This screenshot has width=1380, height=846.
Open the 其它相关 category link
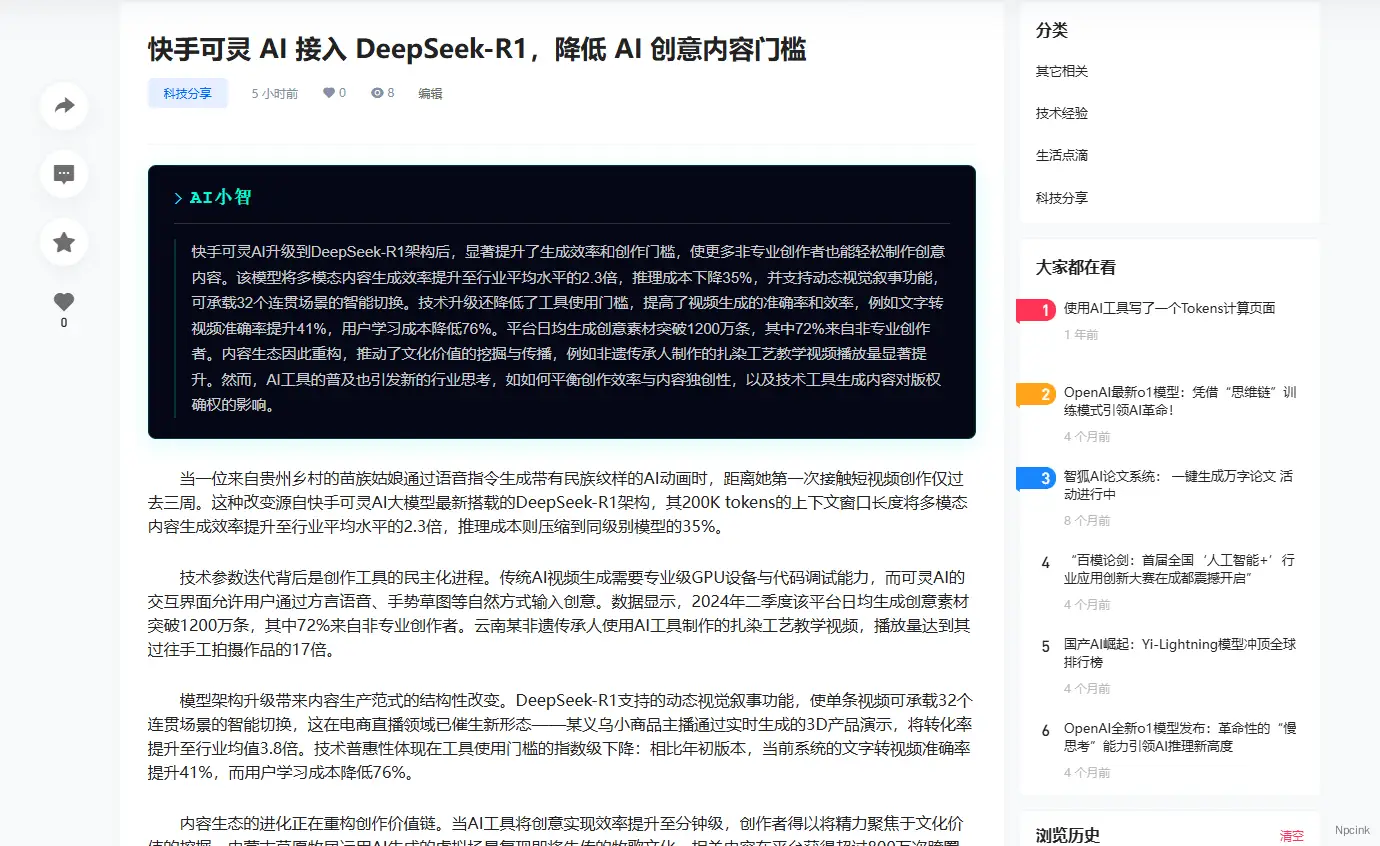tap(1062, 71)
